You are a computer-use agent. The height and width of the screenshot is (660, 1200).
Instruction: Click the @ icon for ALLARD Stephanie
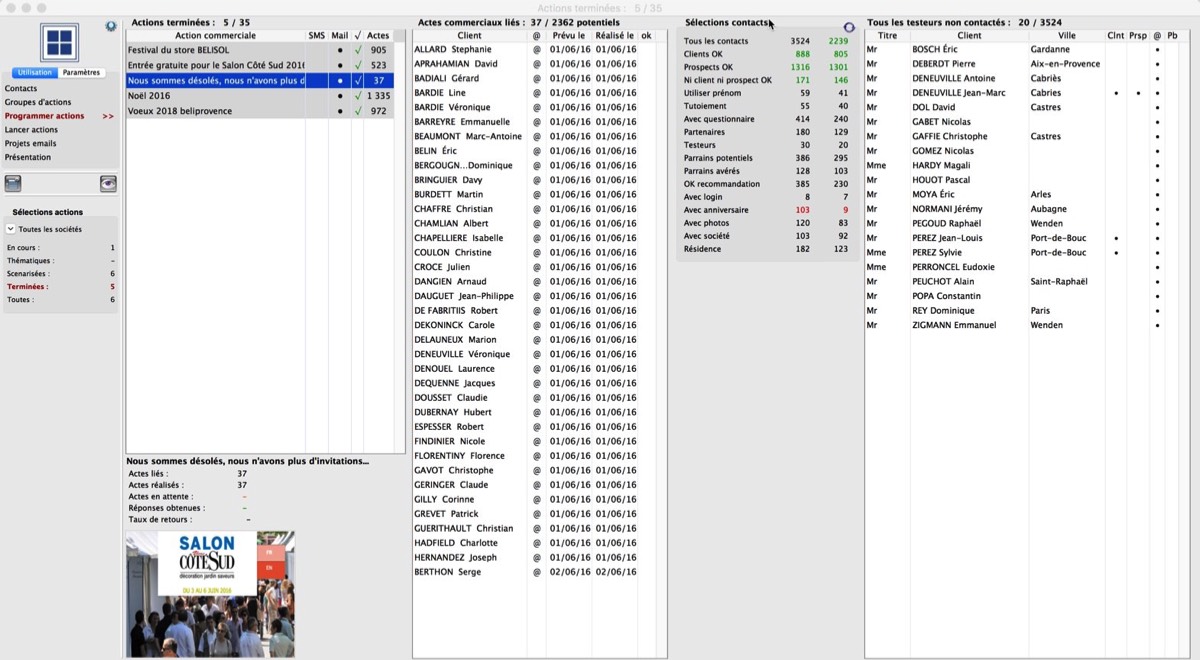536,49
